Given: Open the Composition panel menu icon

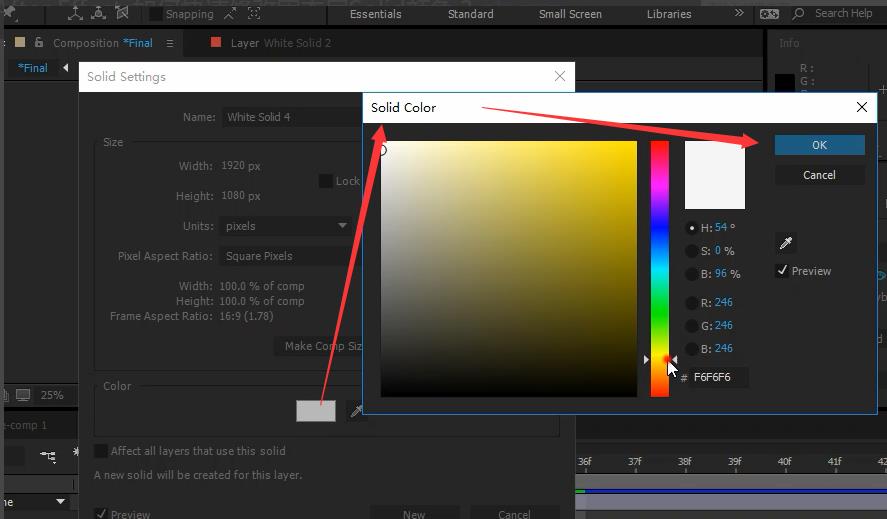Looking at the screenshot, I should (170, 43).
